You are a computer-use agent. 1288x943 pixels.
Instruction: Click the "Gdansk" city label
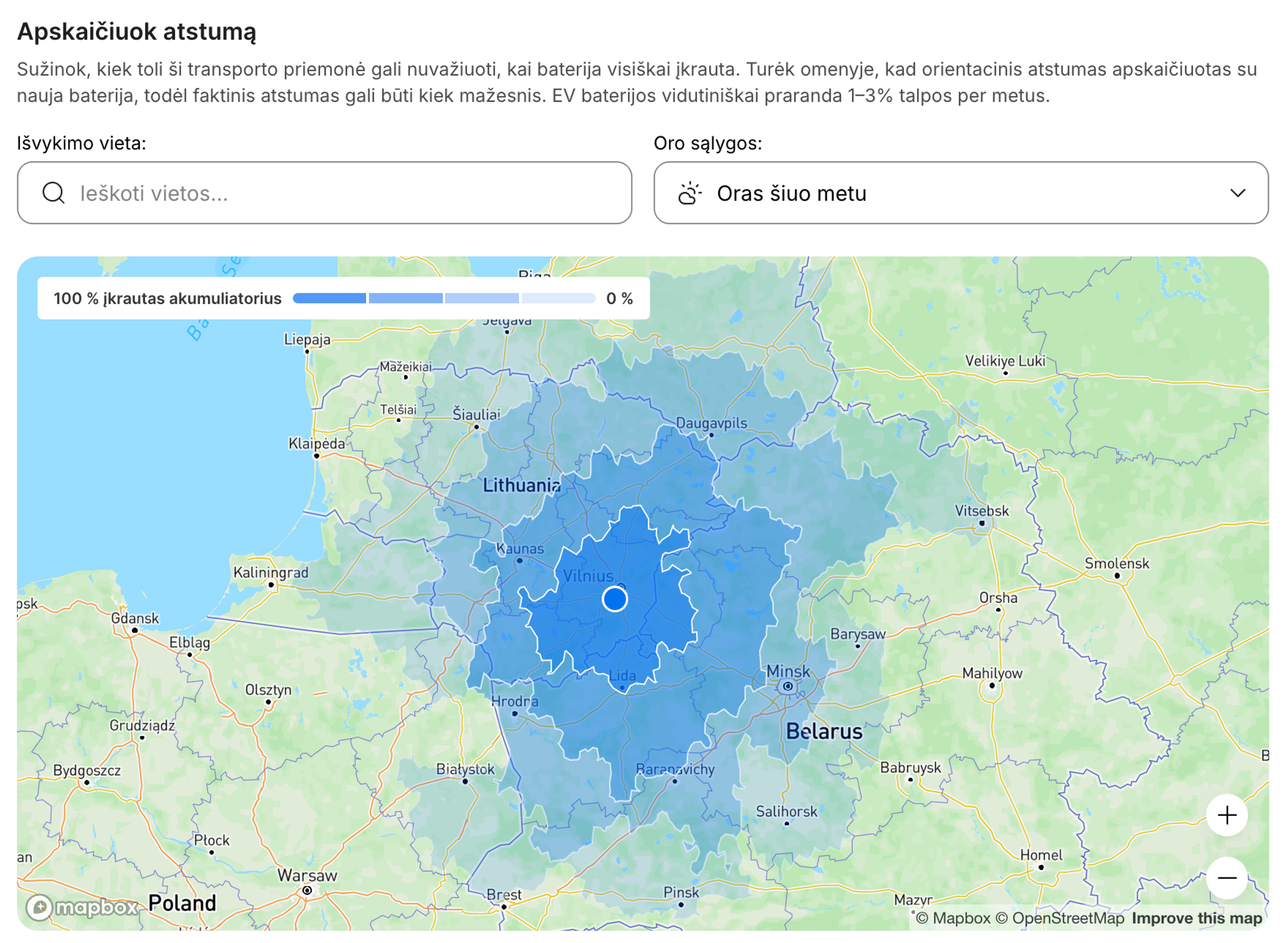[135, 618]
